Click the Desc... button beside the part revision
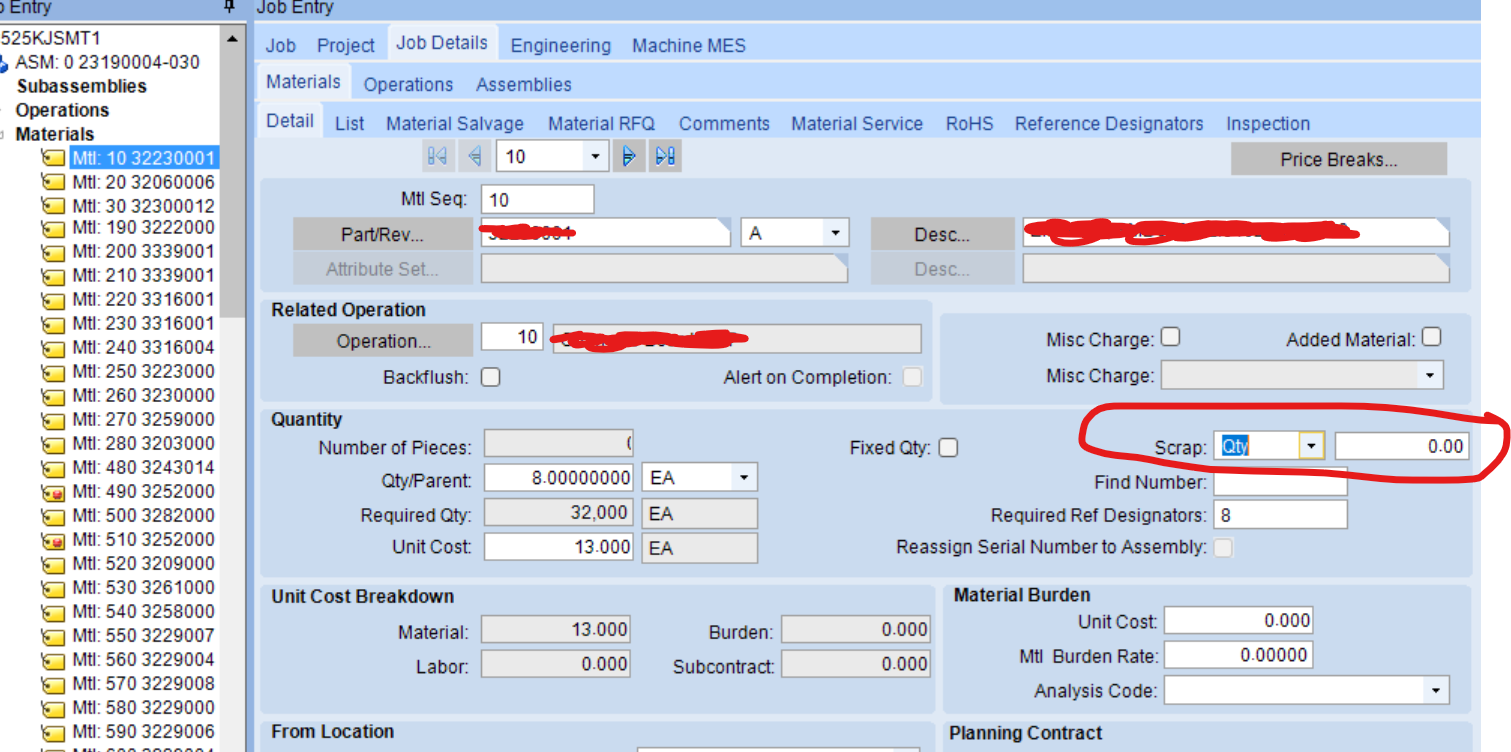Screen dimensions: 1511x752 point(942,235)
